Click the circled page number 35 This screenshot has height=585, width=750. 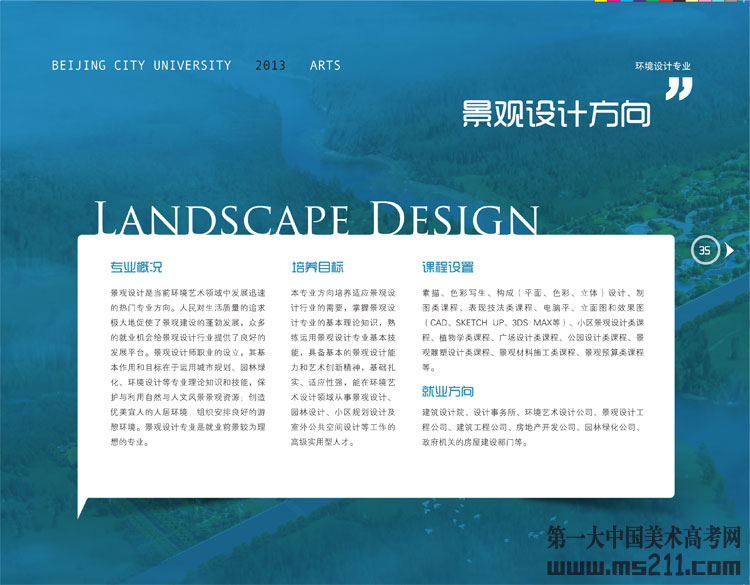point(705,251)
